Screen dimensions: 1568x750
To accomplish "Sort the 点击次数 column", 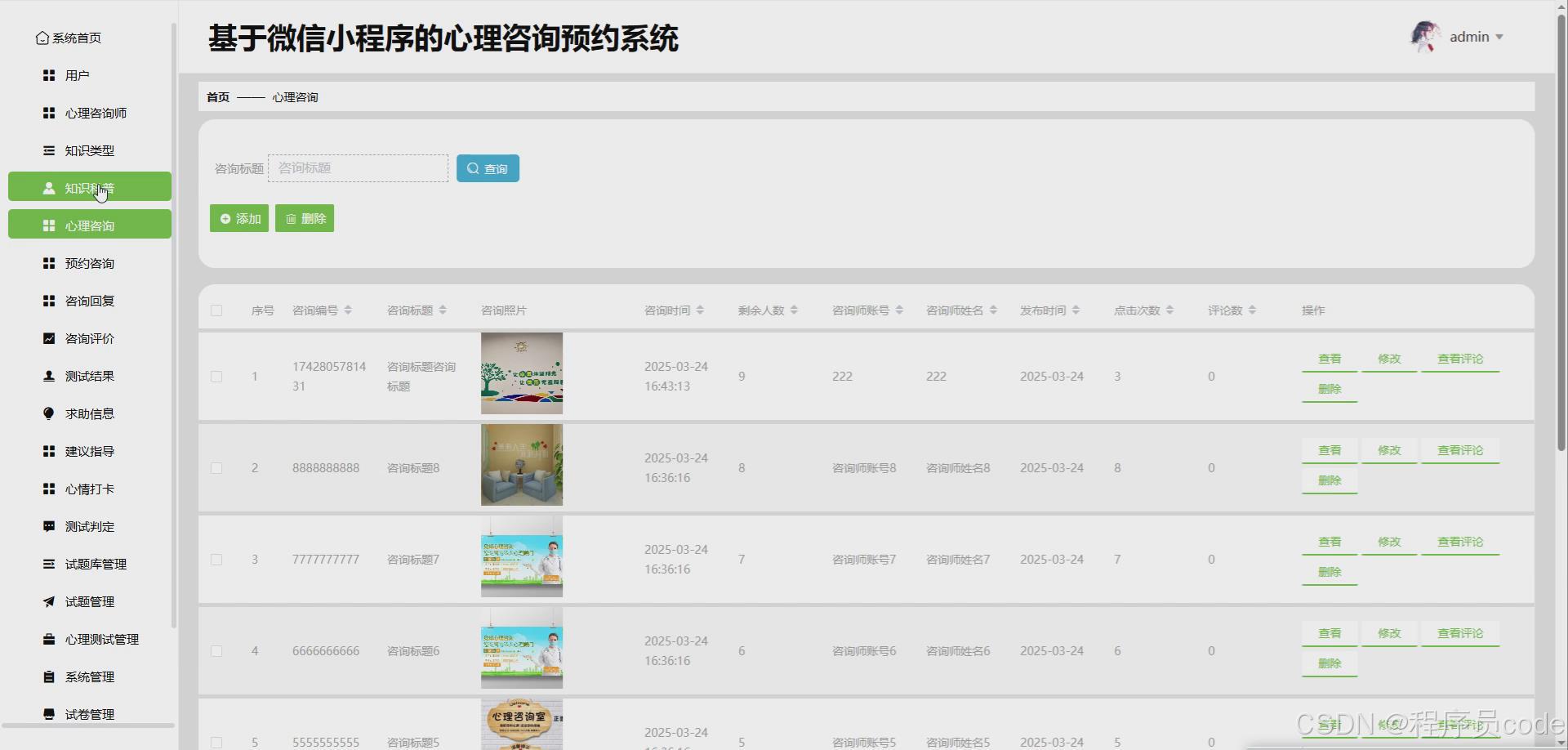I will click(x=1170, y=310).
